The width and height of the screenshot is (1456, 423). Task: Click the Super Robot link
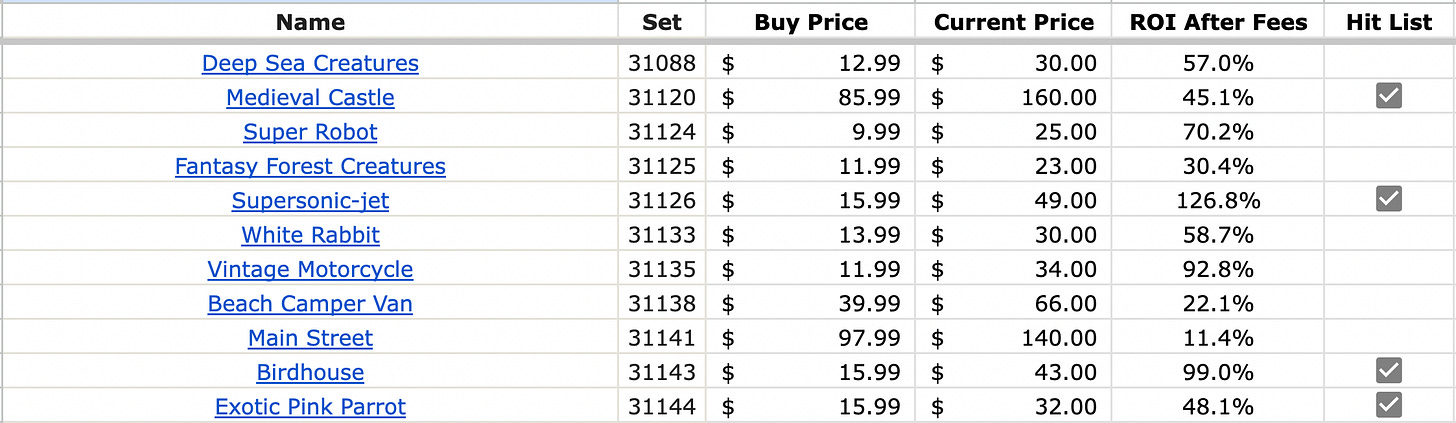pos(310,132)
